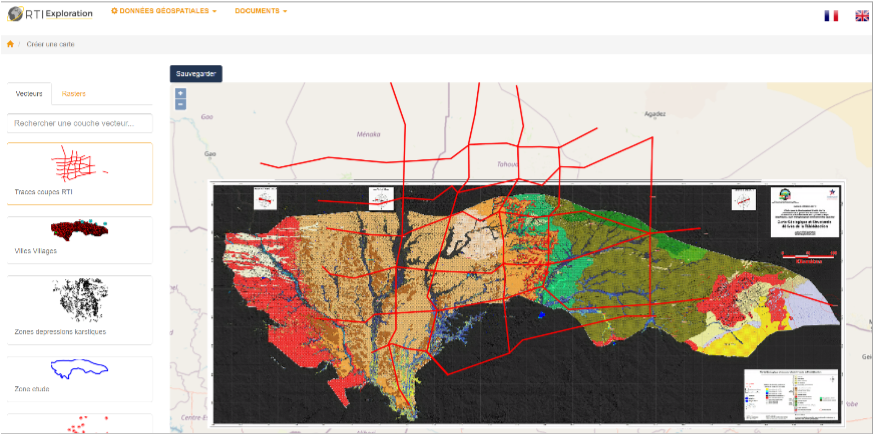Click the Villes Villages label
Image resolution: width=875 pixels, height=435 pixels.
tap(36, 251)
